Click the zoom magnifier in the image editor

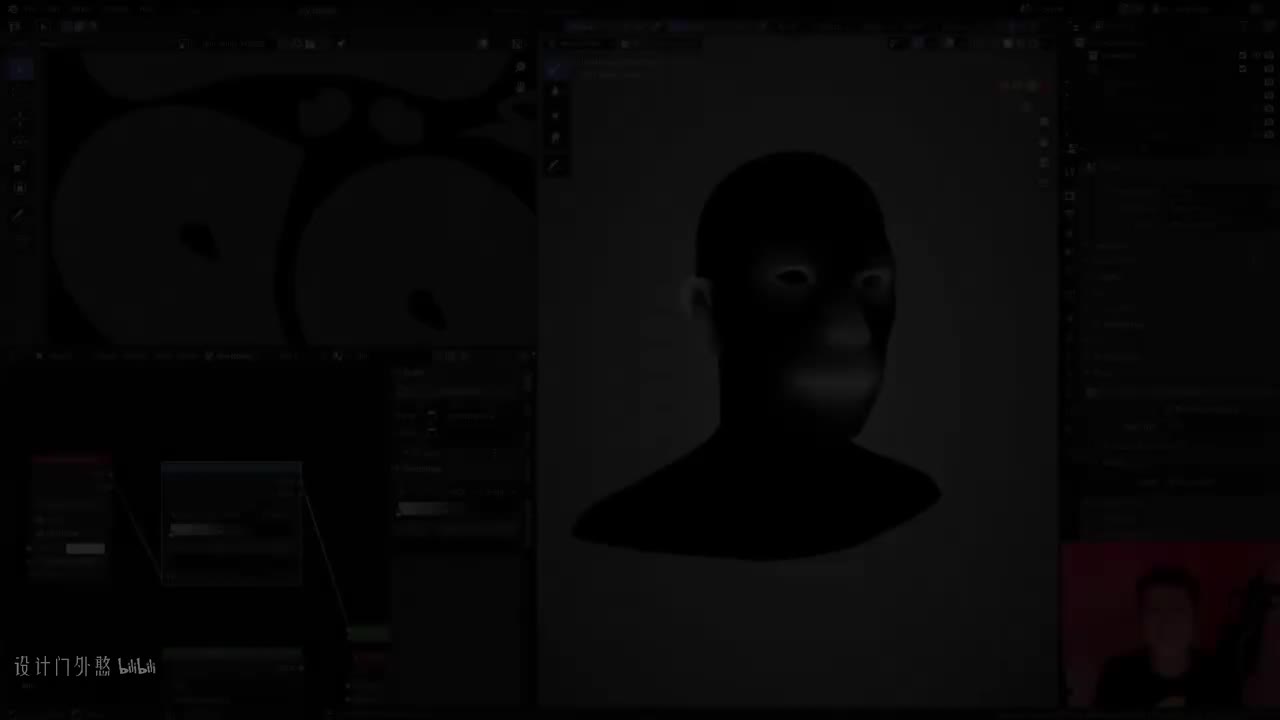[x=520, y=67]
